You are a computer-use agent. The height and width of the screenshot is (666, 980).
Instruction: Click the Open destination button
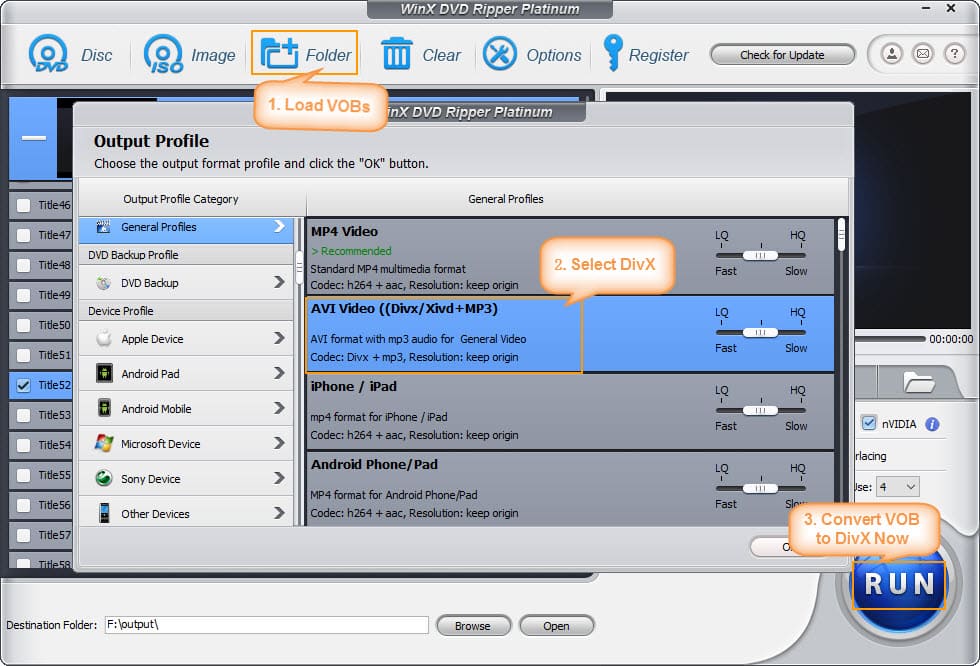[556, 625]
